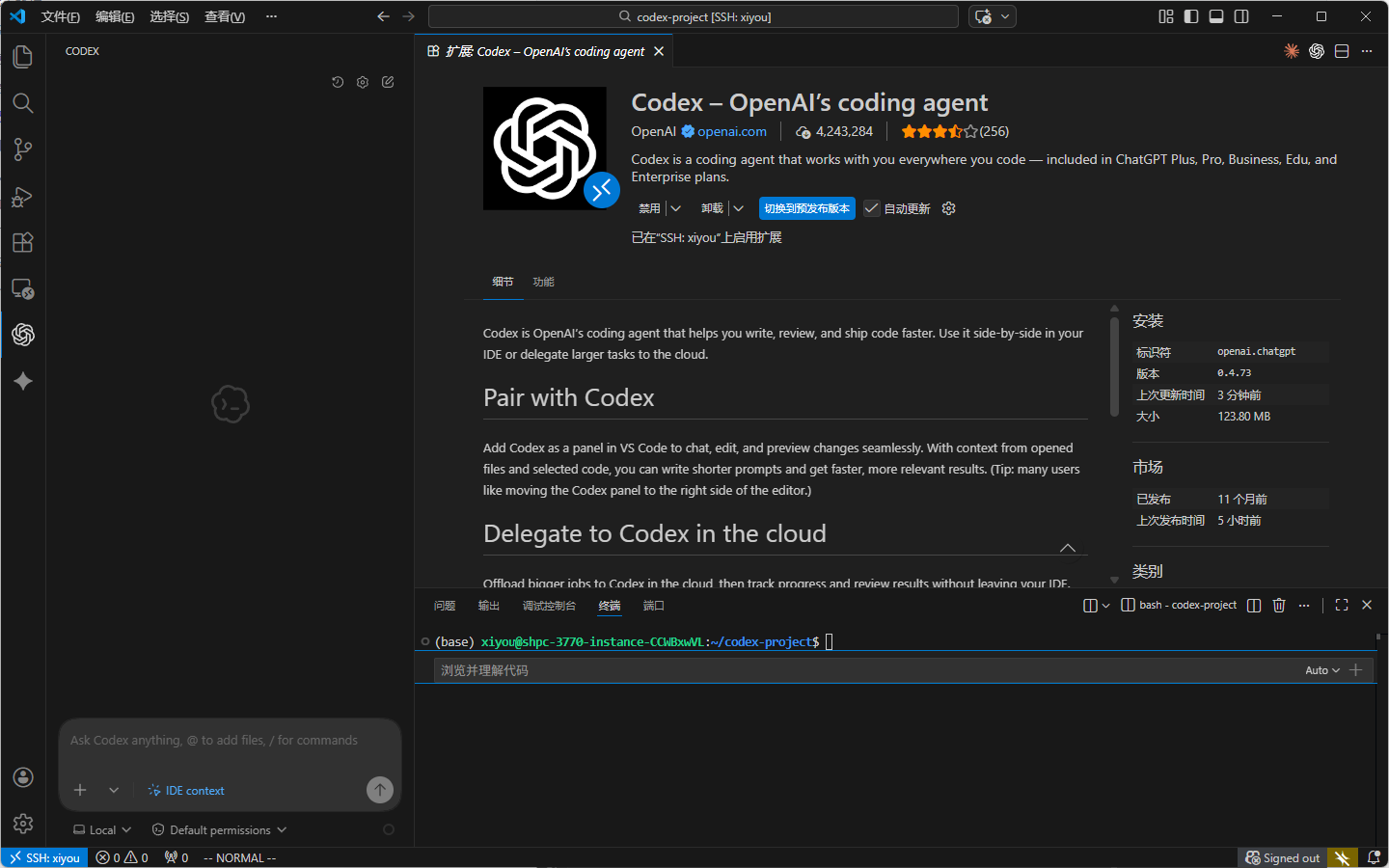Add attachment with plus icon in Codex input

coord(80,790)
